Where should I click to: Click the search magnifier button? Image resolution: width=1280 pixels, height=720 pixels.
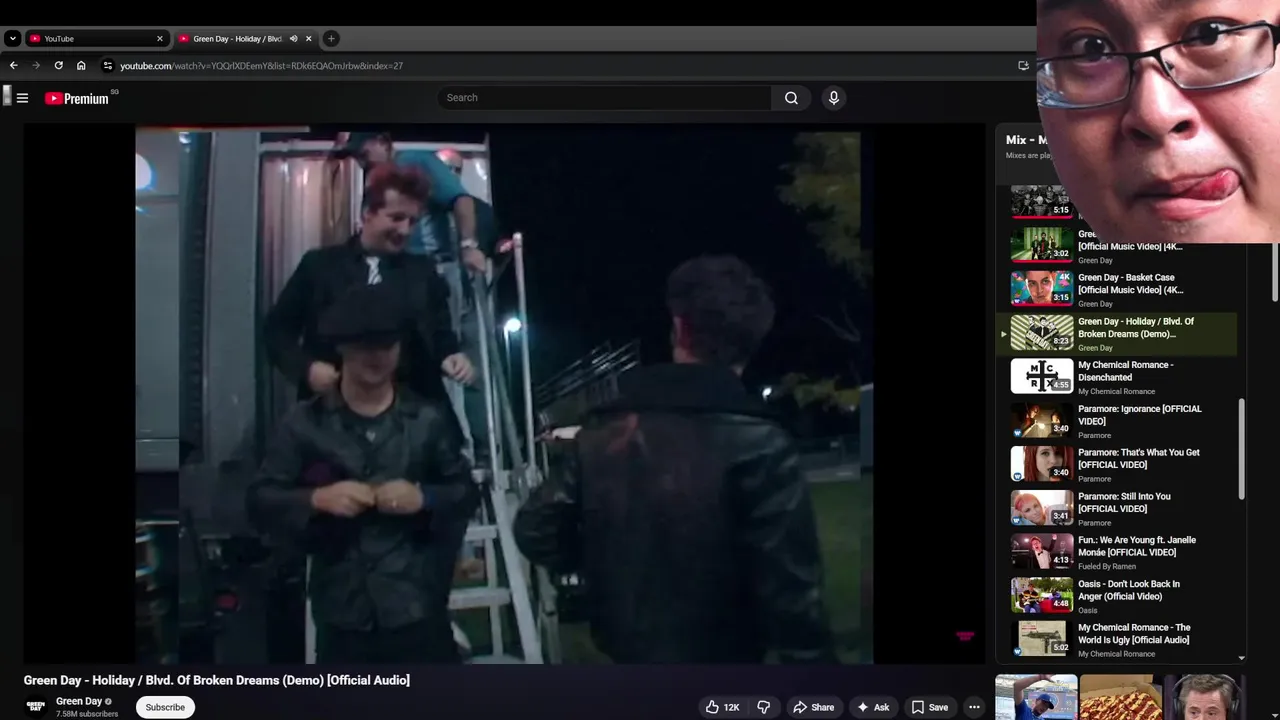pyautogui.click(x=791, y=98)
